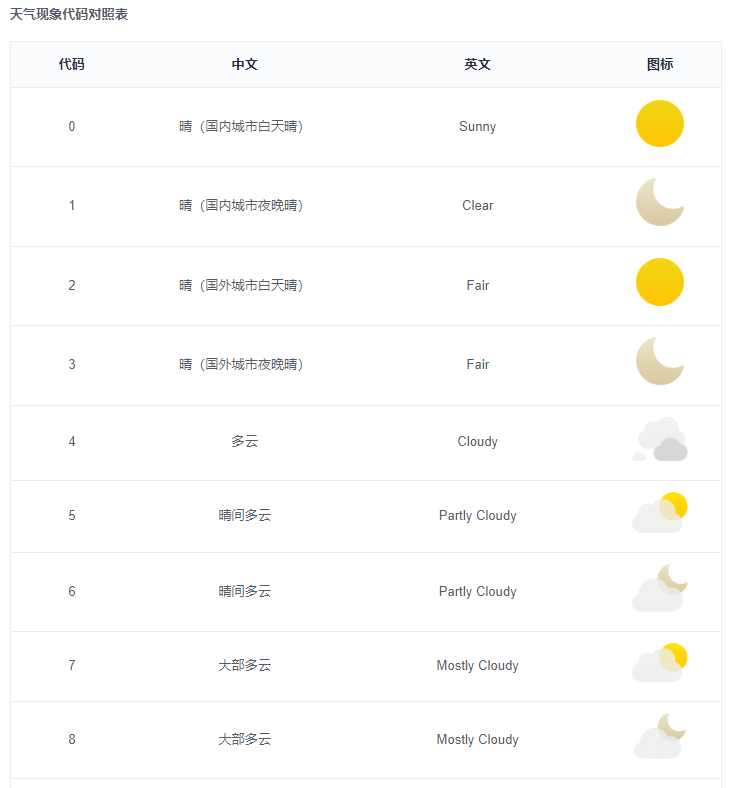Select the 多云 Chinese name cell
This screenshot has height=788, width=735.
(x=245, y=442)
